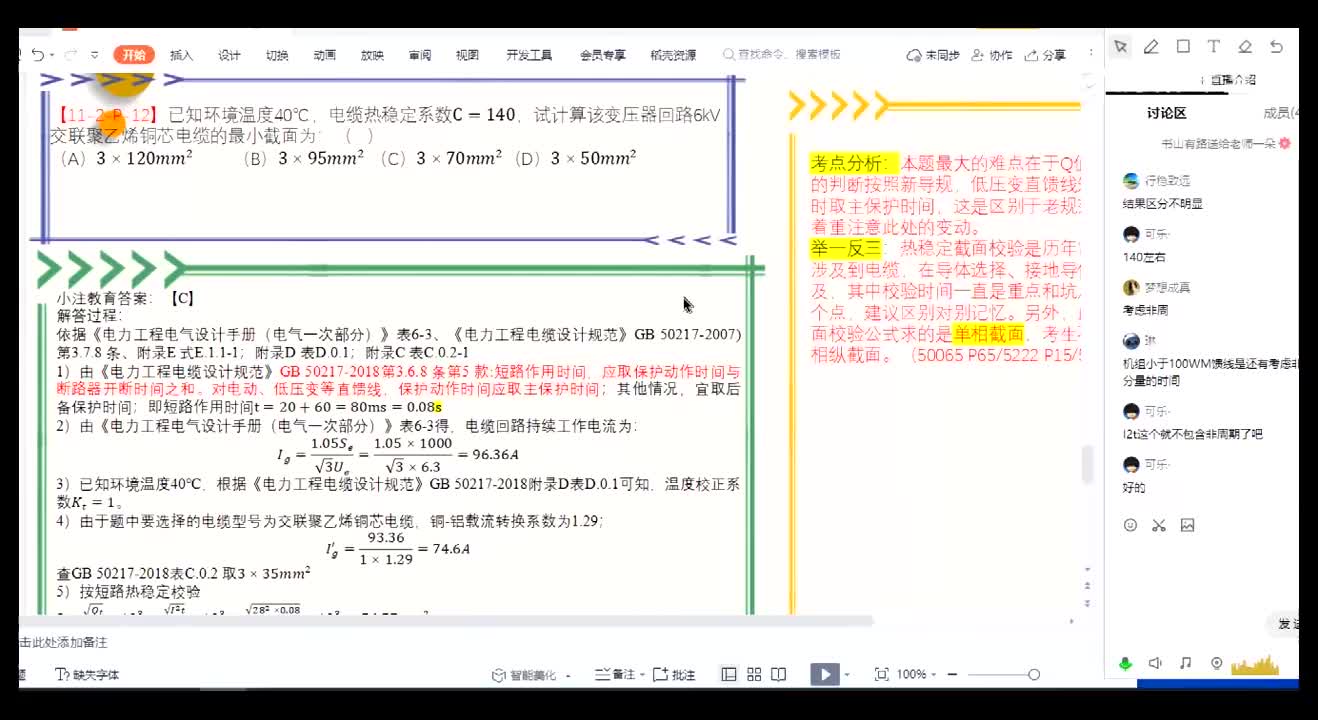Adjust the zoom slider handle
The height and width of the screenshot is (720, 1318).
coord(1034,675)
